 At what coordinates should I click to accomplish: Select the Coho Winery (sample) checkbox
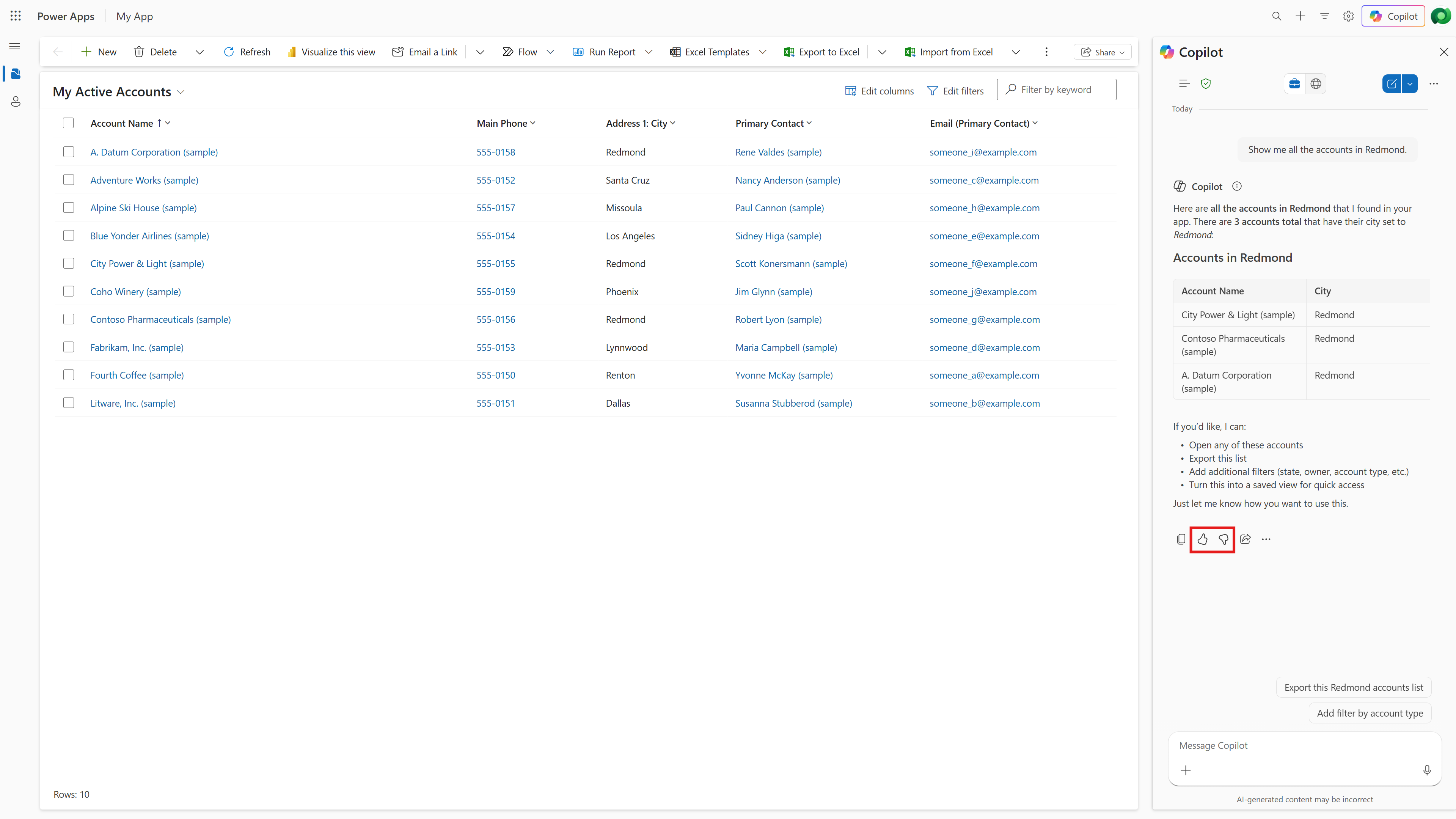pyautogui.click(x=68, y=291)
